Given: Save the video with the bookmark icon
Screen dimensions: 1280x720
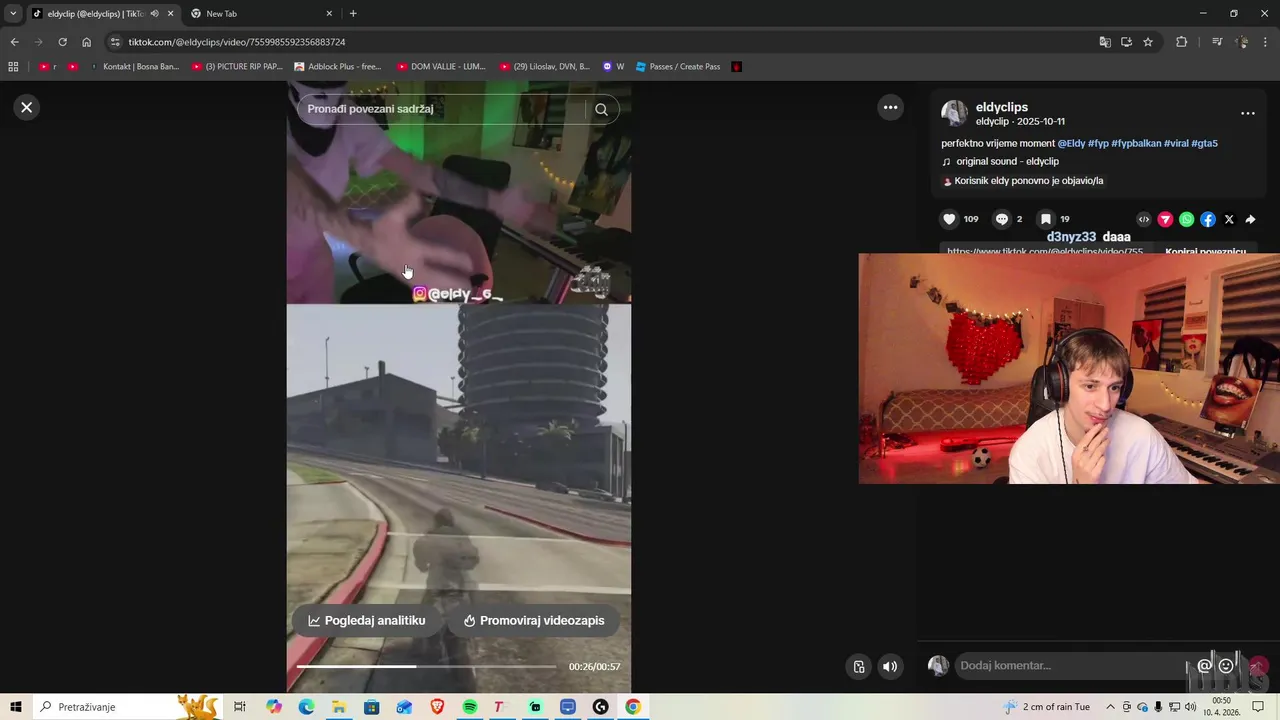Looking at the screenshot, I should [1045, 219].
